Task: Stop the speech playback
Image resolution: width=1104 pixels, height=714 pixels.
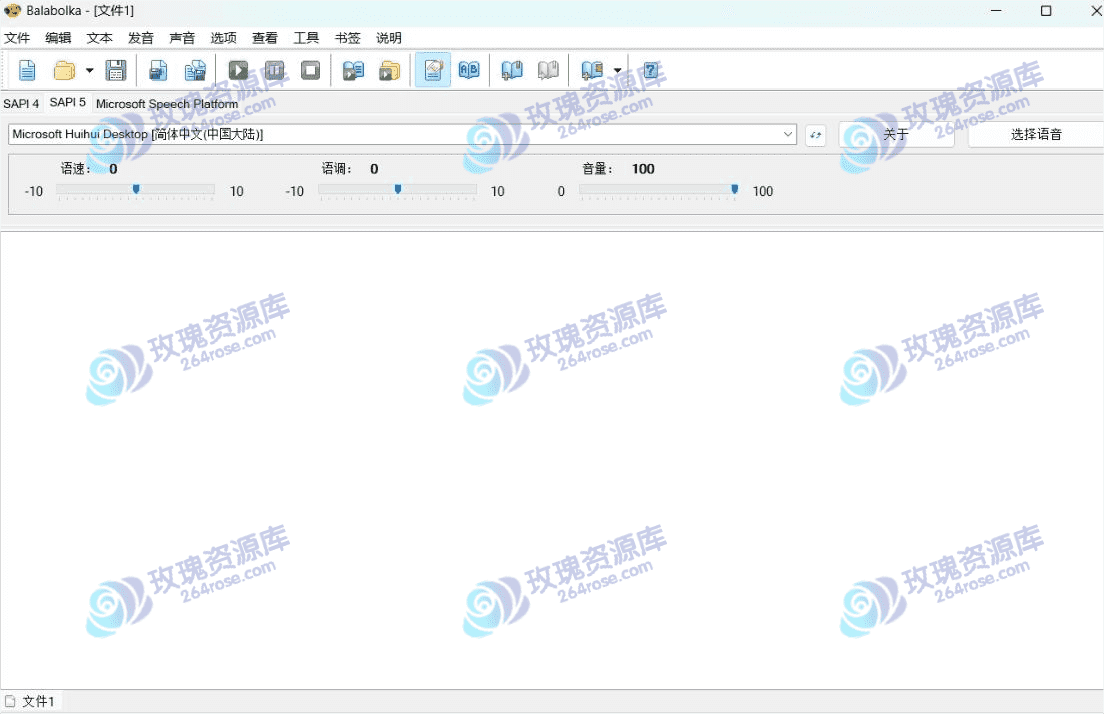Action: point(310,70)
